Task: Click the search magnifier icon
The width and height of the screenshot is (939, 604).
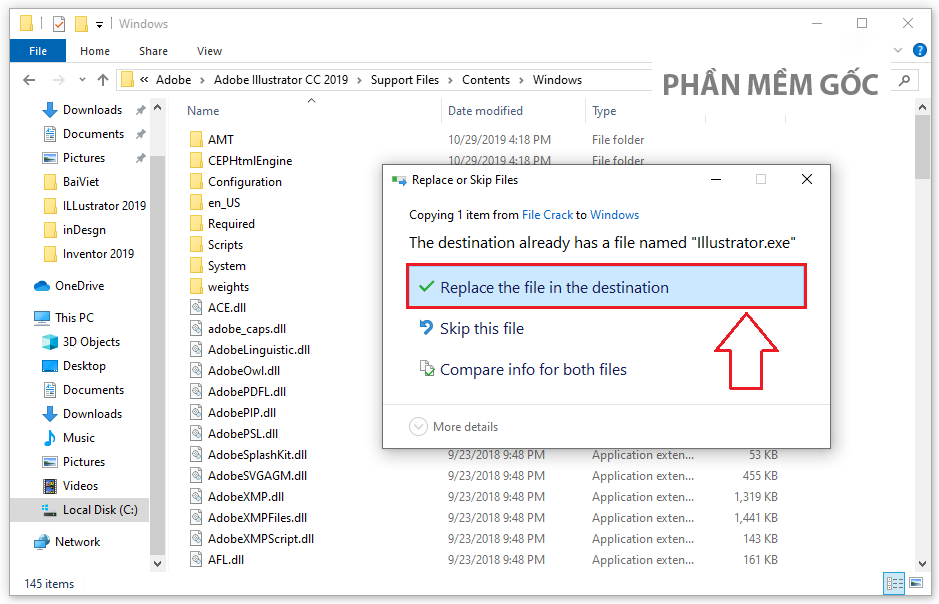Action: point(904,80)
